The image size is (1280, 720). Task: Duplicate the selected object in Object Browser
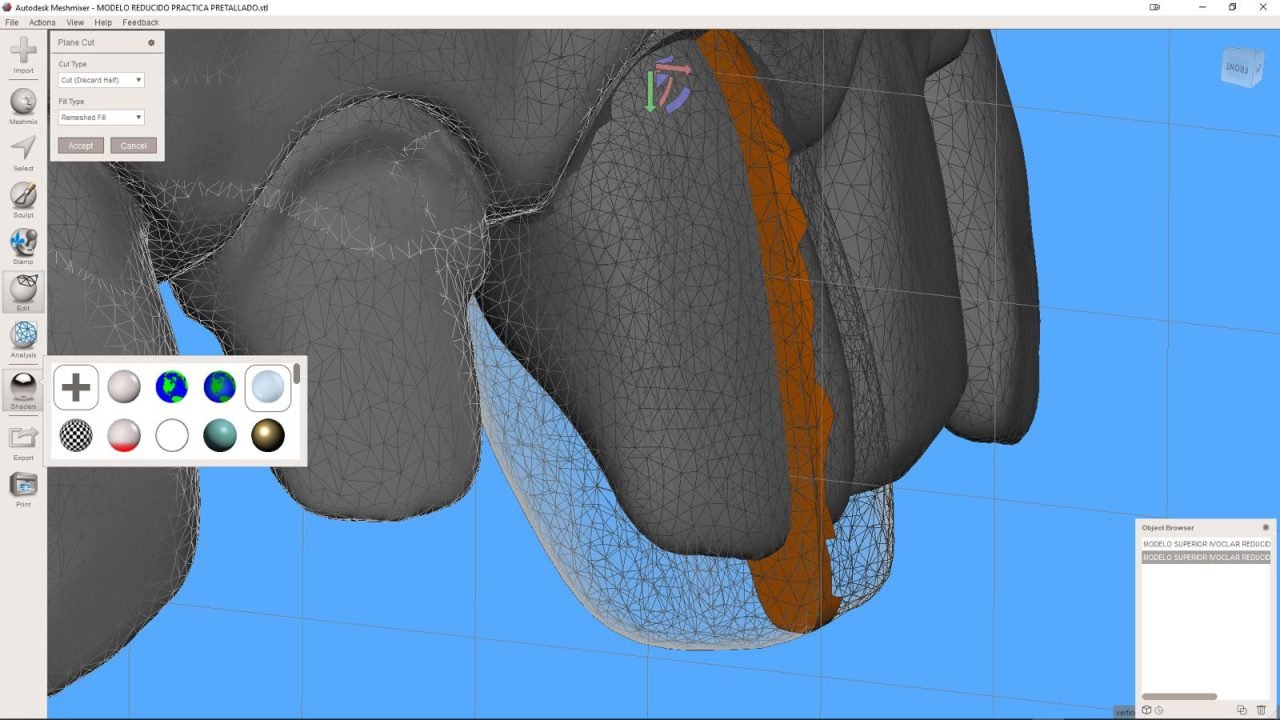tap(1242, 710)
